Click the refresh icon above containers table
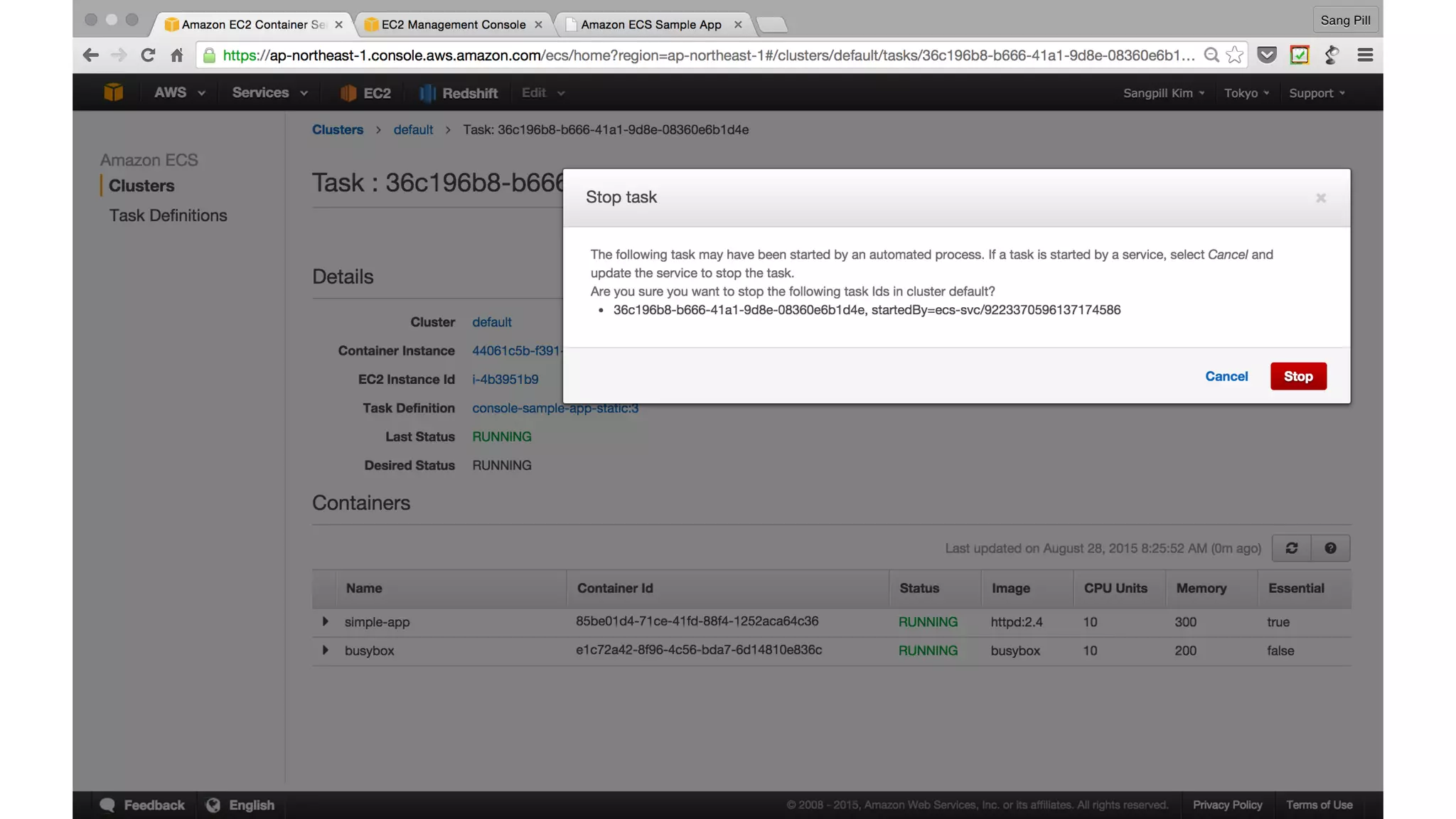The width and height of the screenshot is (1456, 819). tap(1291, 548)
